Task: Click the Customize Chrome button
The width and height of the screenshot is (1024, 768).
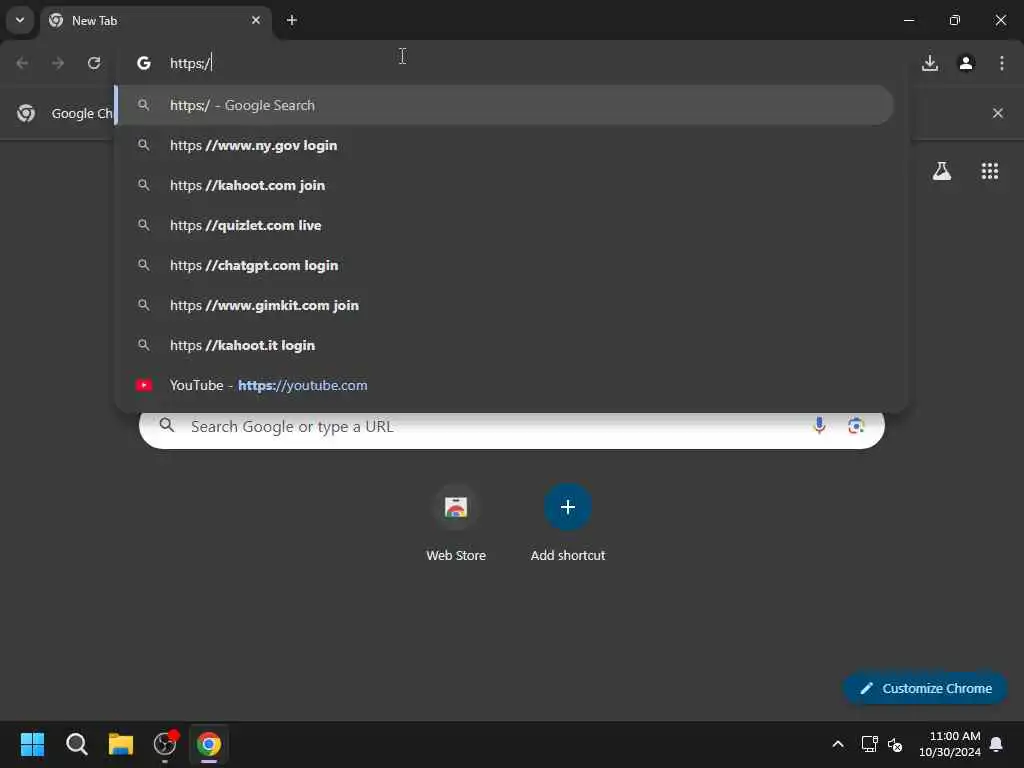Action: [x=925, y=688]
